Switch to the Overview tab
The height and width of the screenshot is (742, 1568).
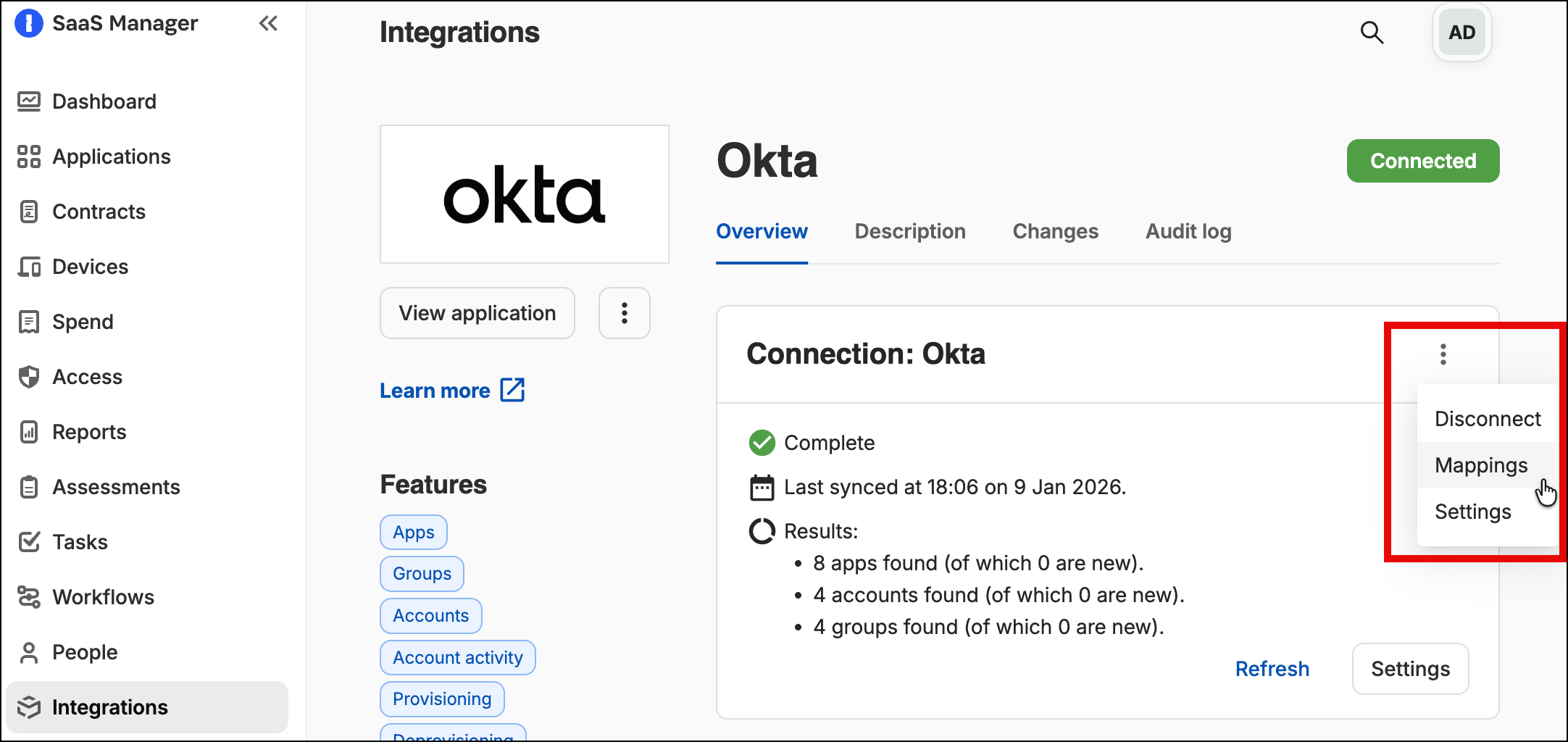pos(762,231)
